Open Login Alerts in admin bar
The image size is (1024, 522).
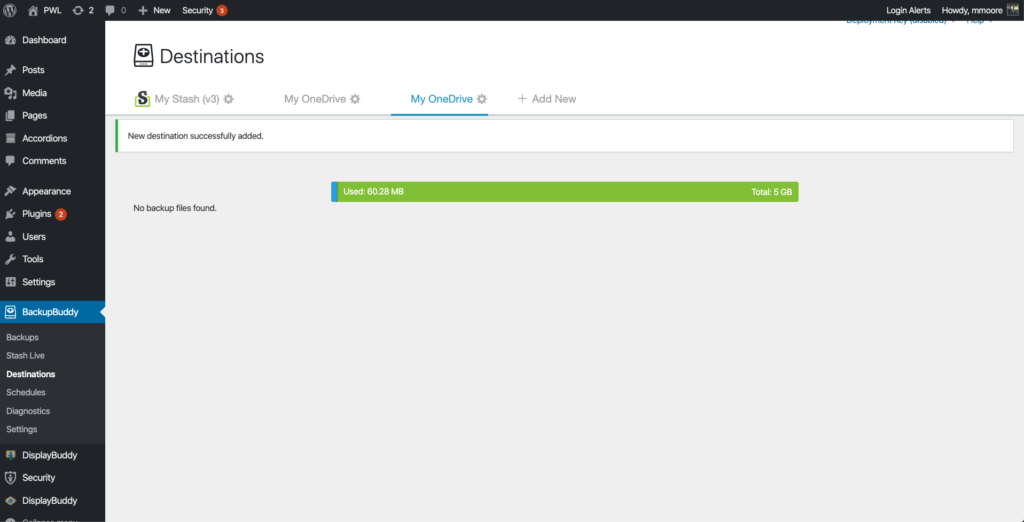point(908,10)
